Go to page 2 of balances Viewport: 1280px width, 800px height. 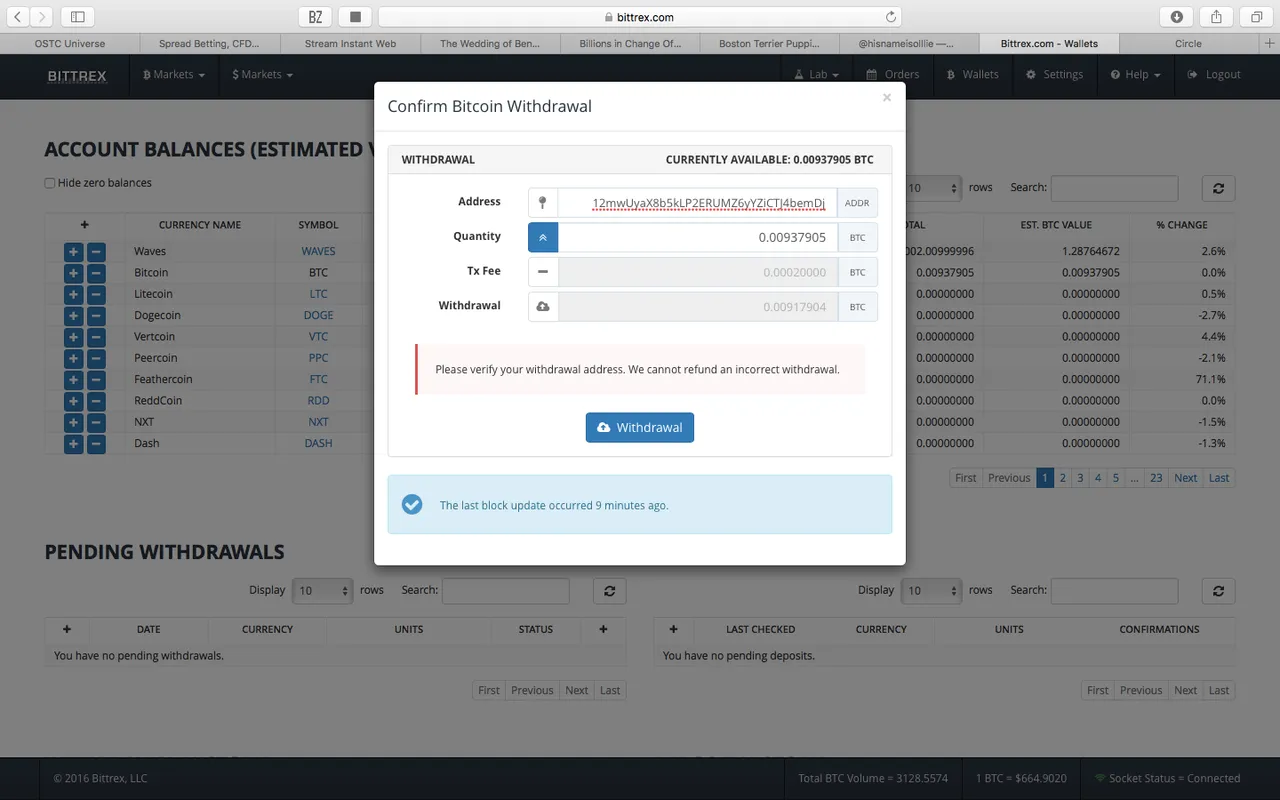(1063, 478)
